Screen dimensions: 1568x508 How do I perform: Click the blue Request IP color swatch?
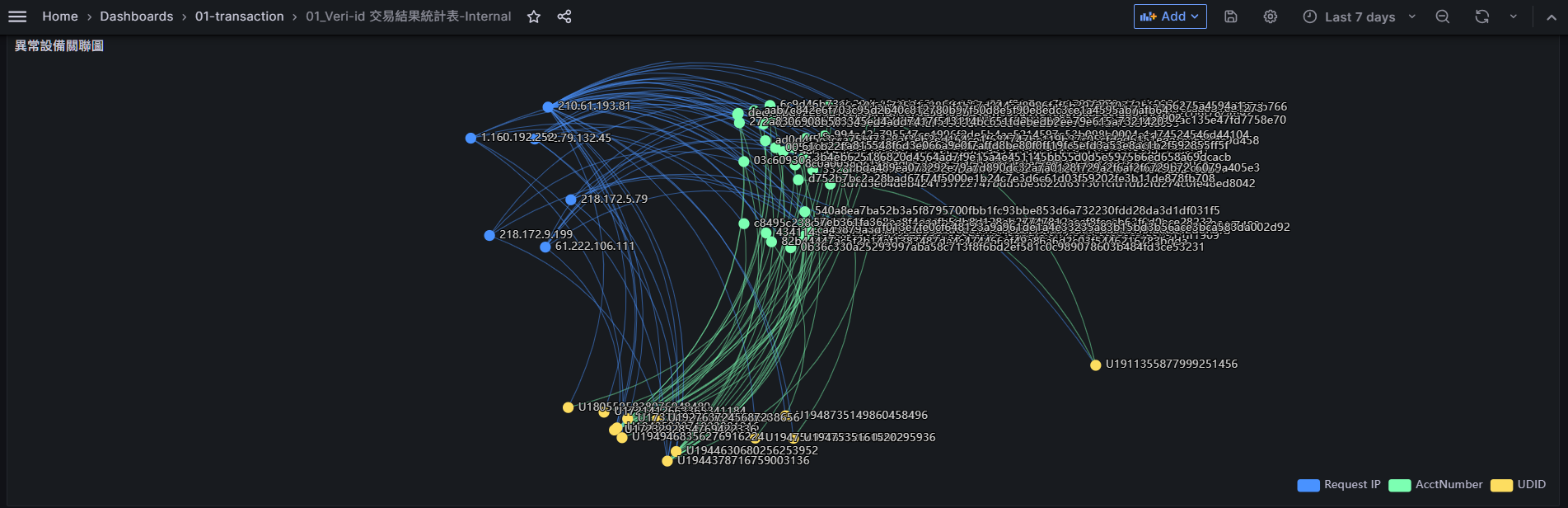point(1308,486)
